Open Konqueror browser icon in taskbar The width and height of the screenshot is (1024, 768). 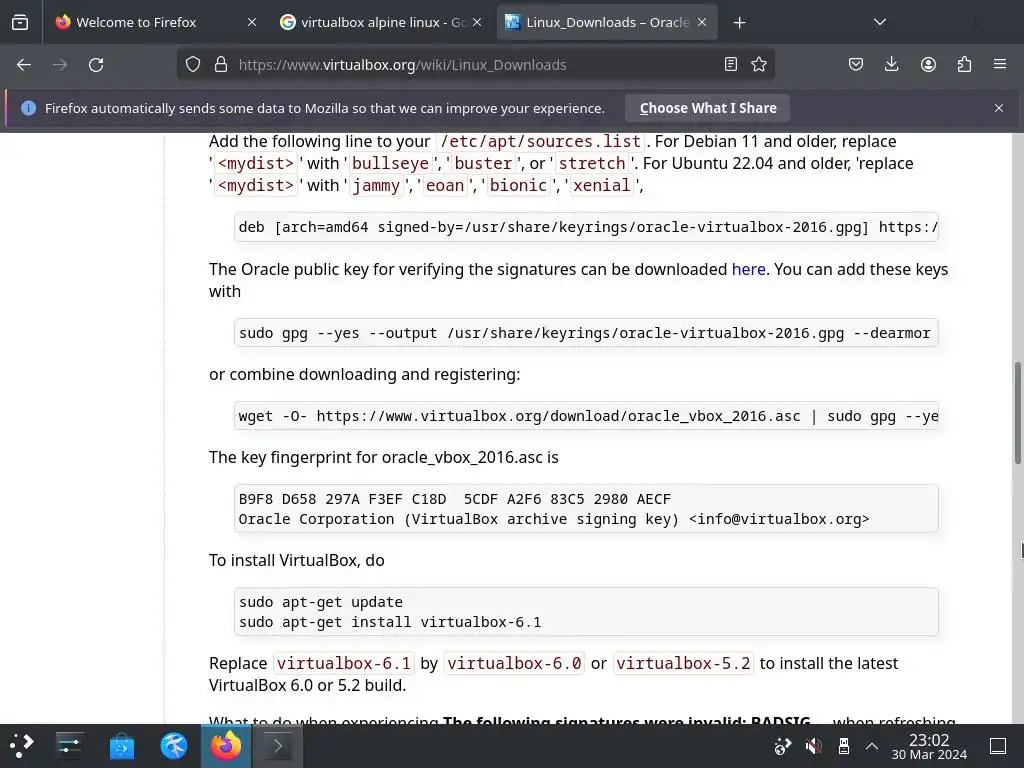[174, 746]
